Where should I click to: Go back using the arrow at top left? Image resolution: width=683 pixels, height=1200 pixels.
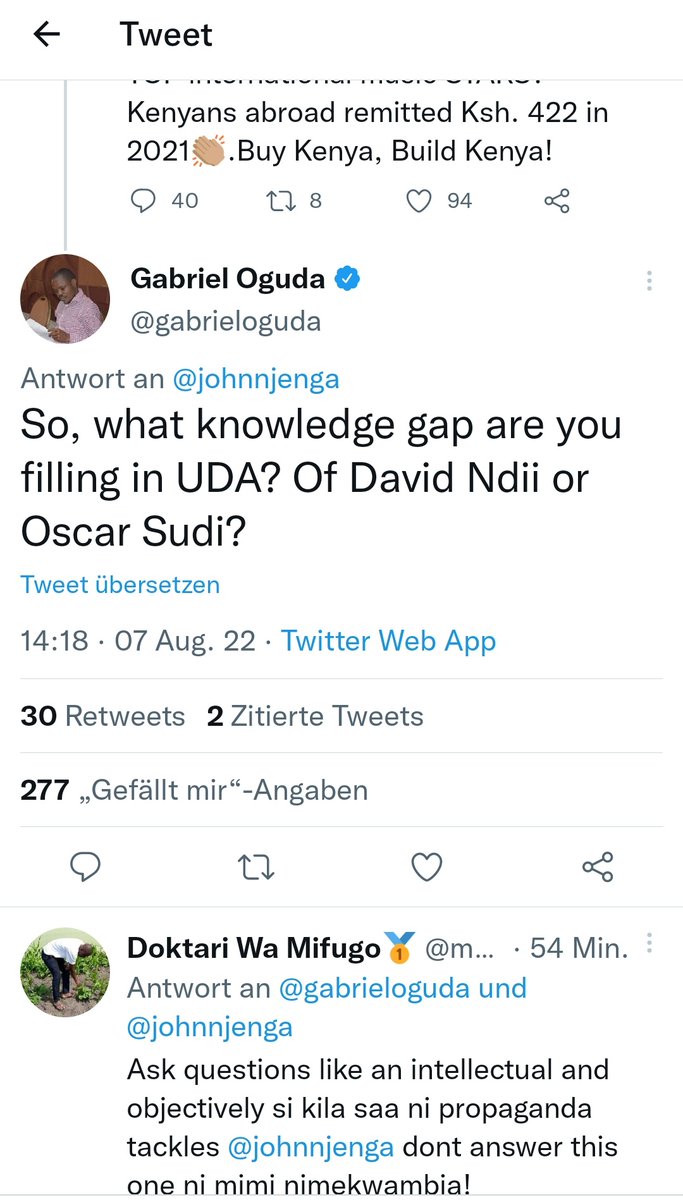[47, 35]
